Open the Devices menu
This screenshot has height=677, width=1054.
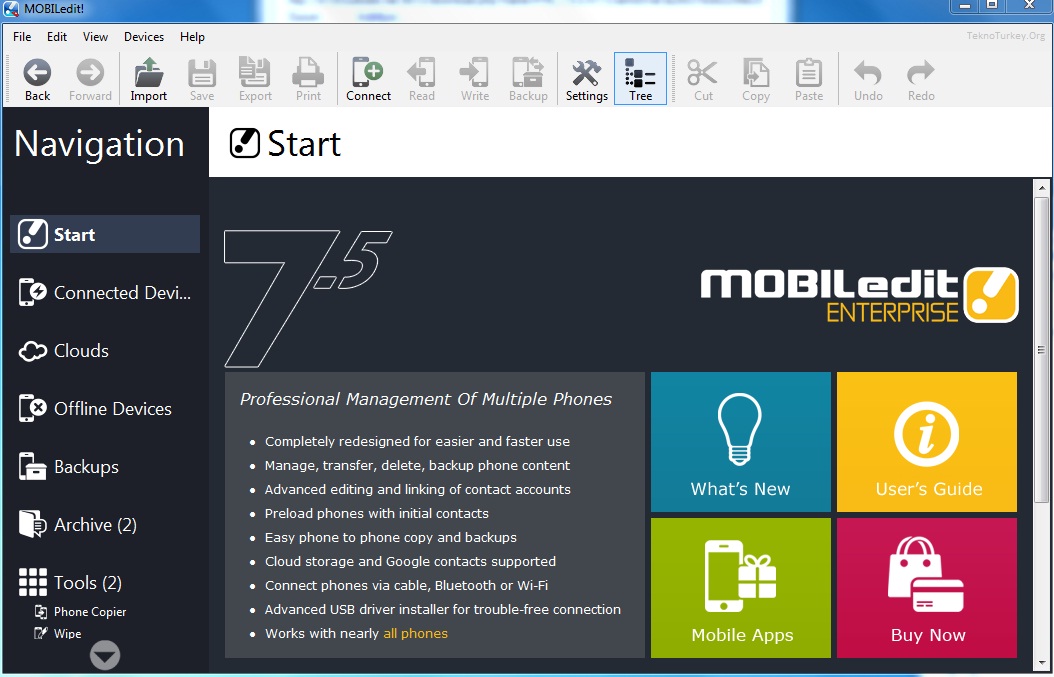pyautogui.click(x=144, y=37)
